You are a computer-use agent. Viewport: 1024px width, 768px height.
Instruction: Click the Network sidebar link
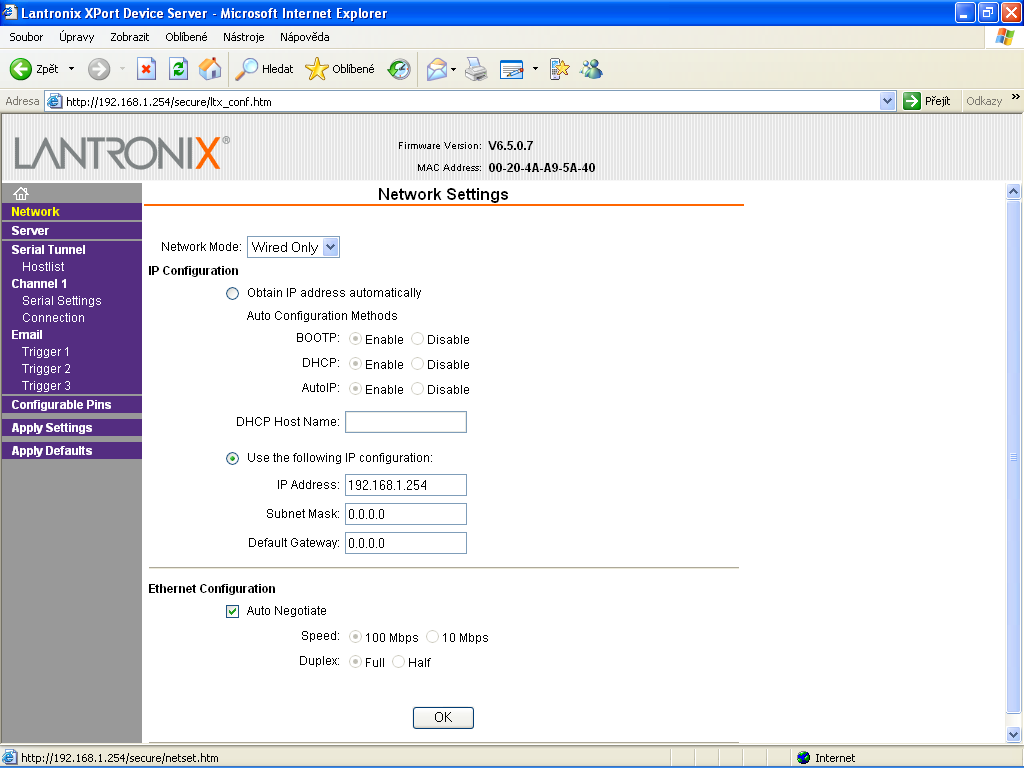click(x=35, y=212)
